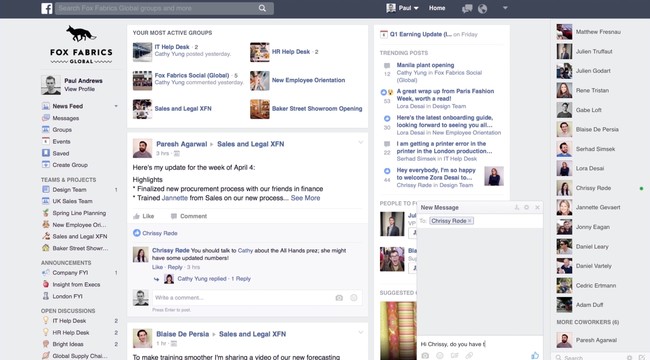Add more people icon in New Message window

pyautogui.click(x=517, y=207)
